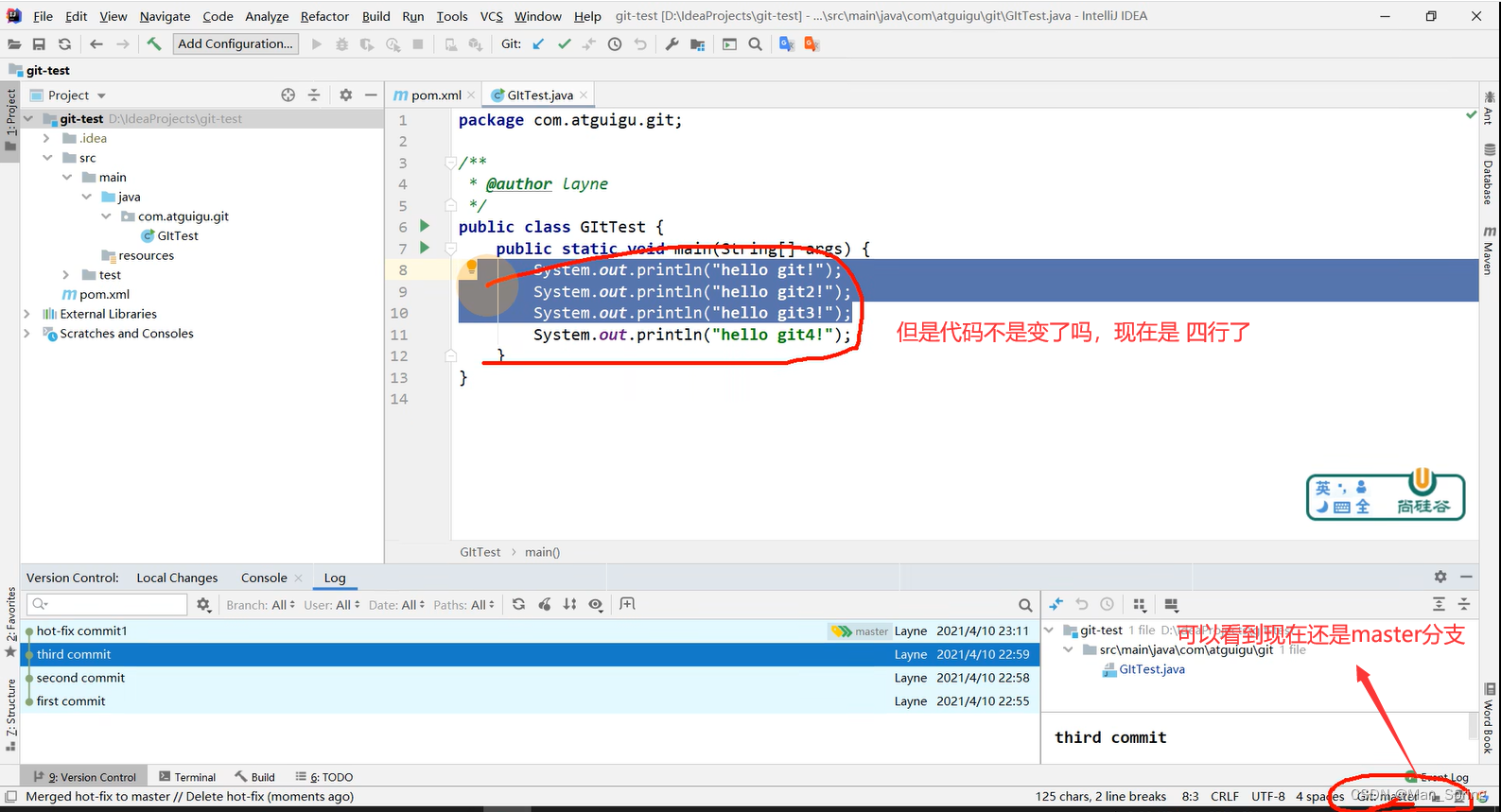This screenshot has width=1501, height=812.
Task: Refresh the VCS log
Action: [x=518, y=604]
